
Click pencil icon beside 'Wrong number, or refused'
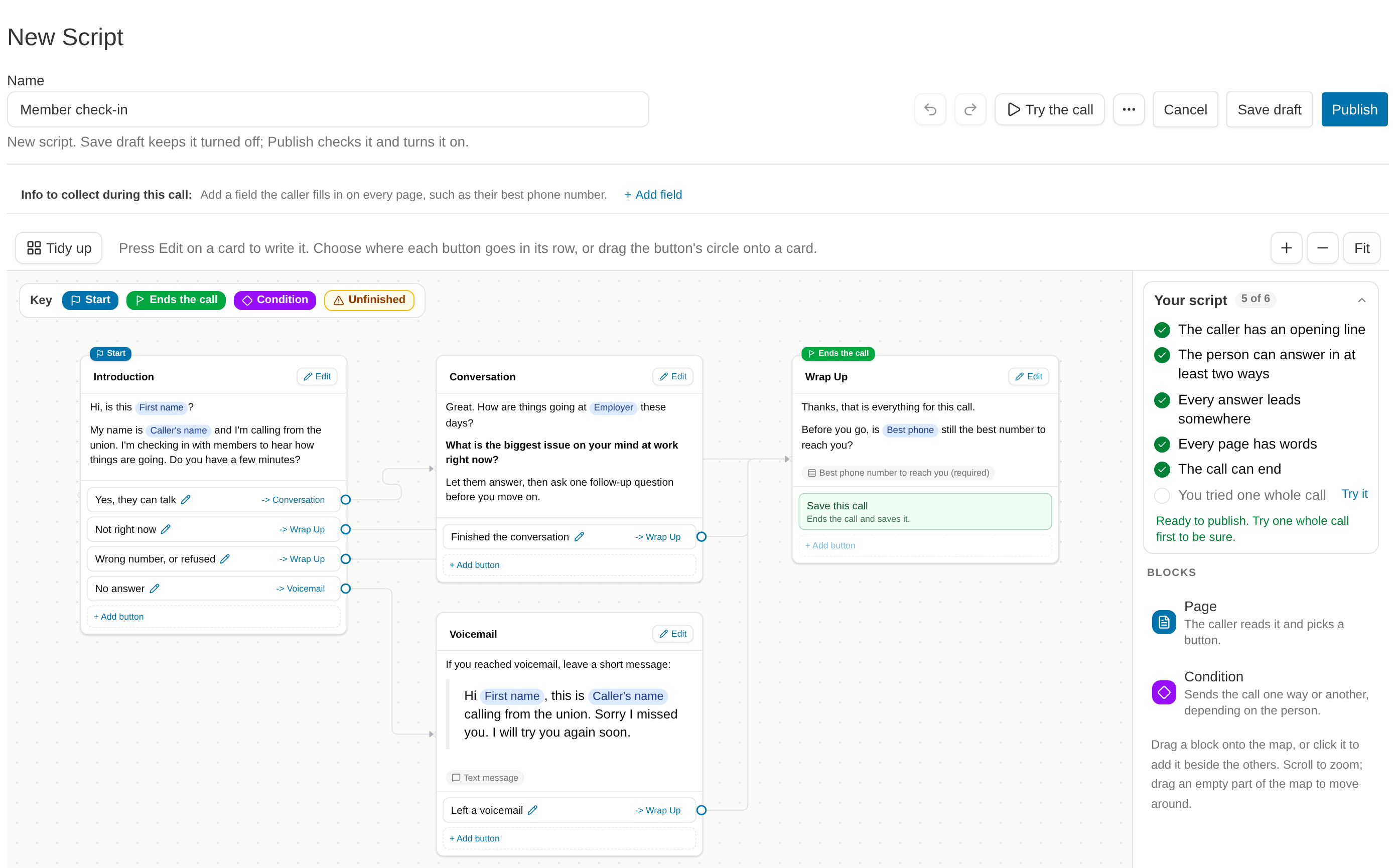pos(225,558)
